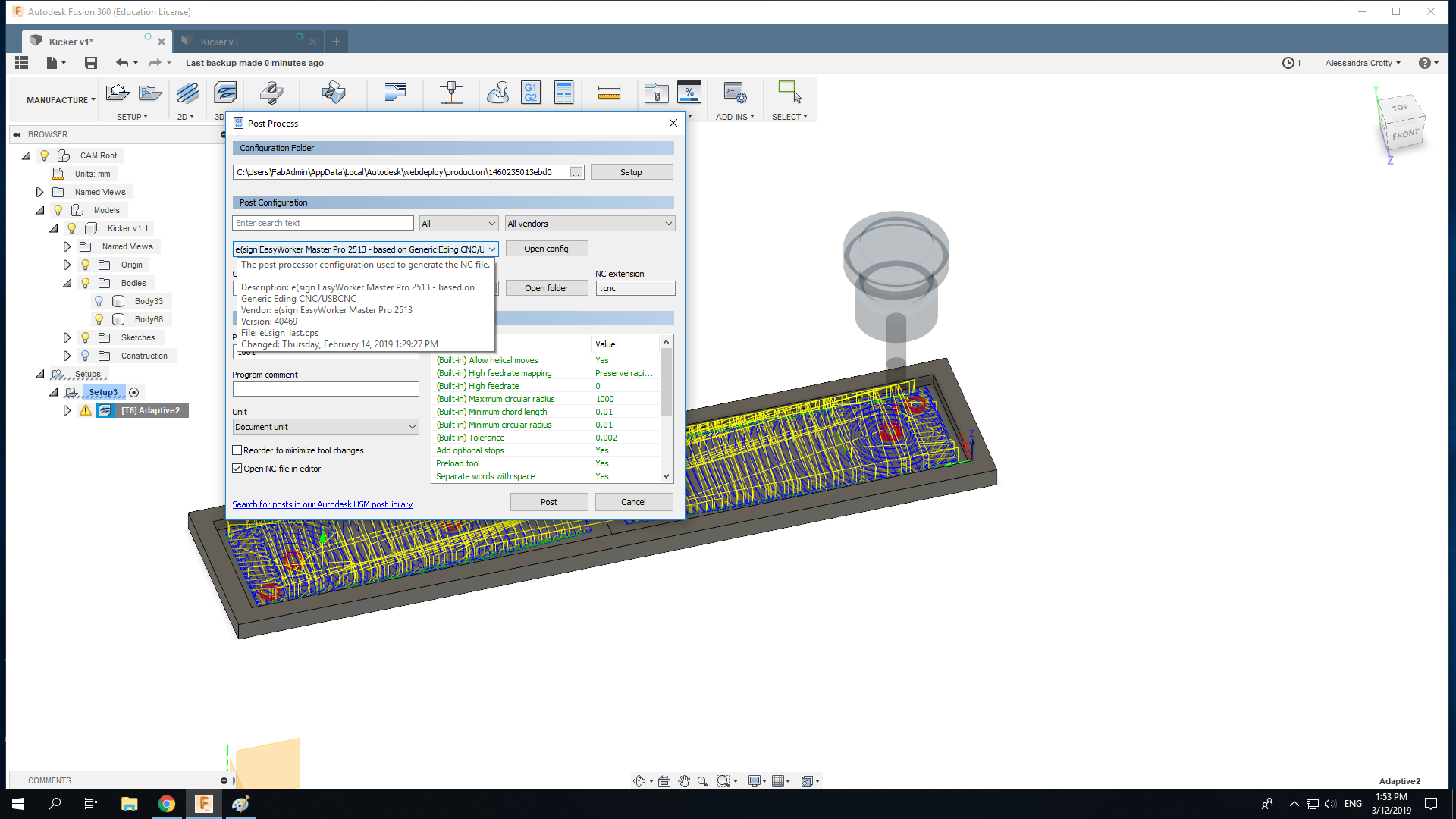Switch to the Kicker v3 tab
The width and height of the screenshot is (1456, 819).
[x=219, y=42]
